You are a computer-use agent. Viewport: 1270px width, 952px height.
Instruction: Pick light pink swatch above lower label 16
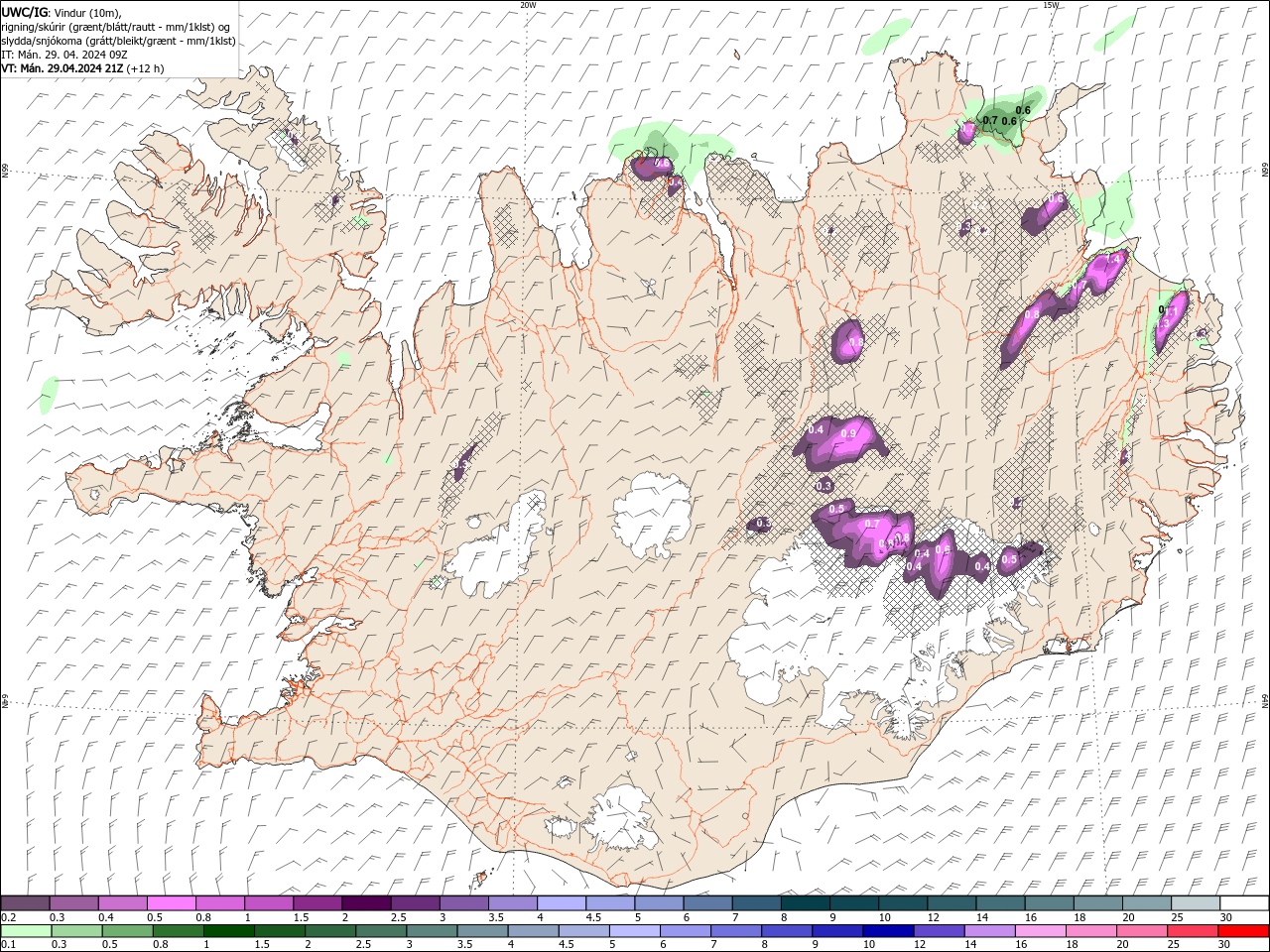[1040, 931]
